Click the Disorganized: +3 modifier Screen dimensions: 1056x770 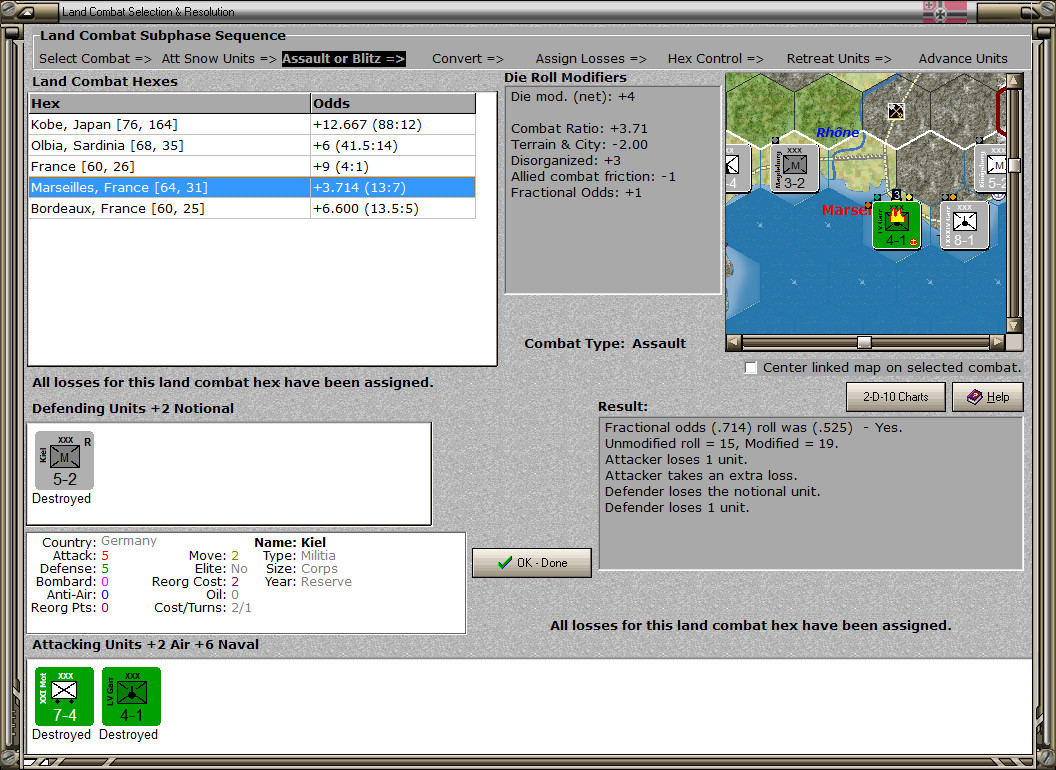(x=566, y=161)
